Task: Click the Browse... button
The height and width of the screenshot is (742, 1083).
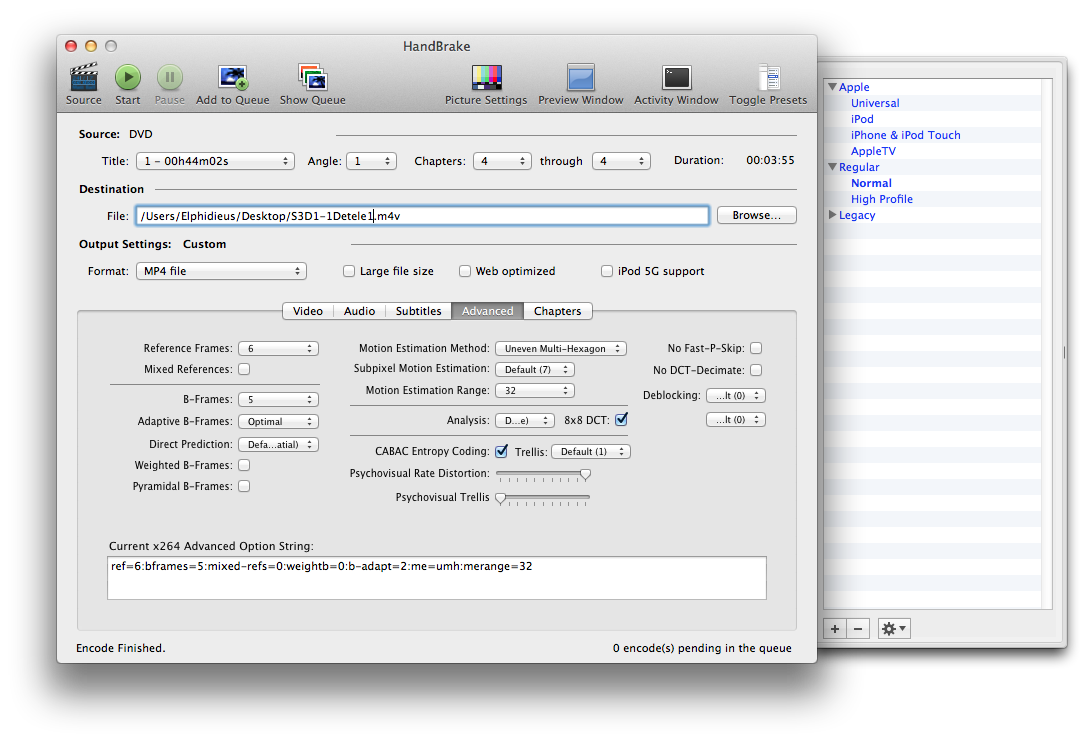Action: click(x=756, y=216)
